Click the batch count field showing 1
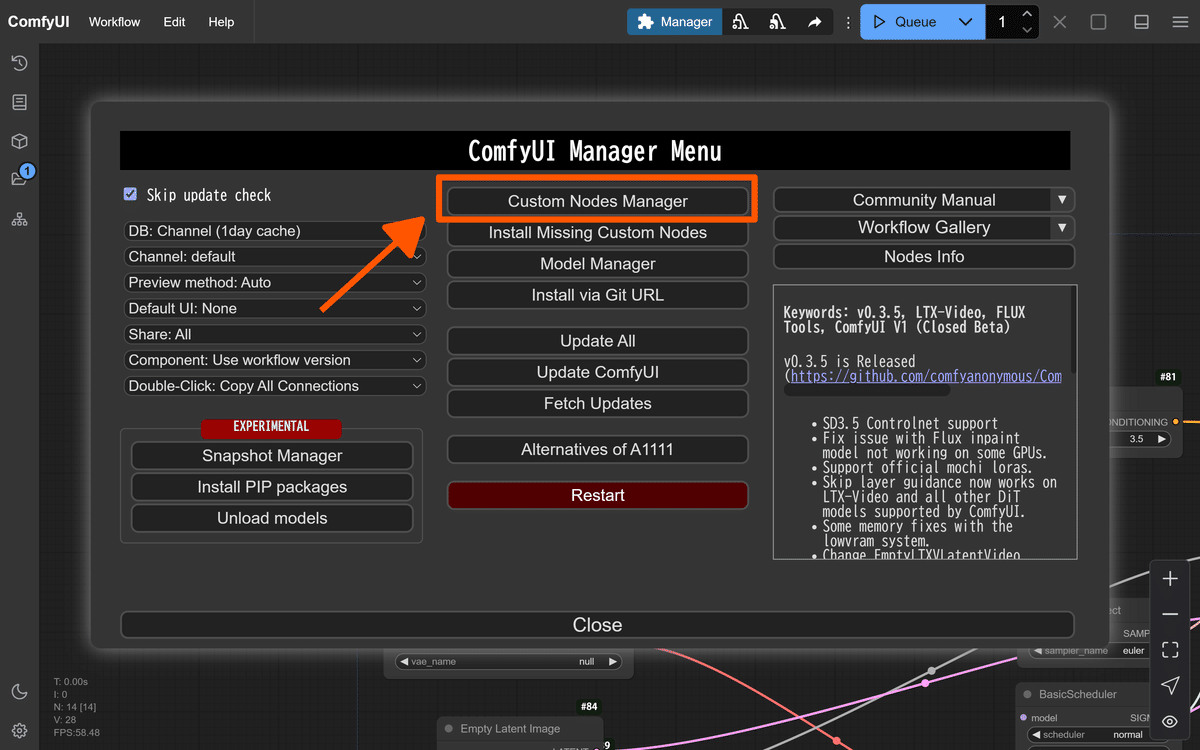 pos(1002,22)
